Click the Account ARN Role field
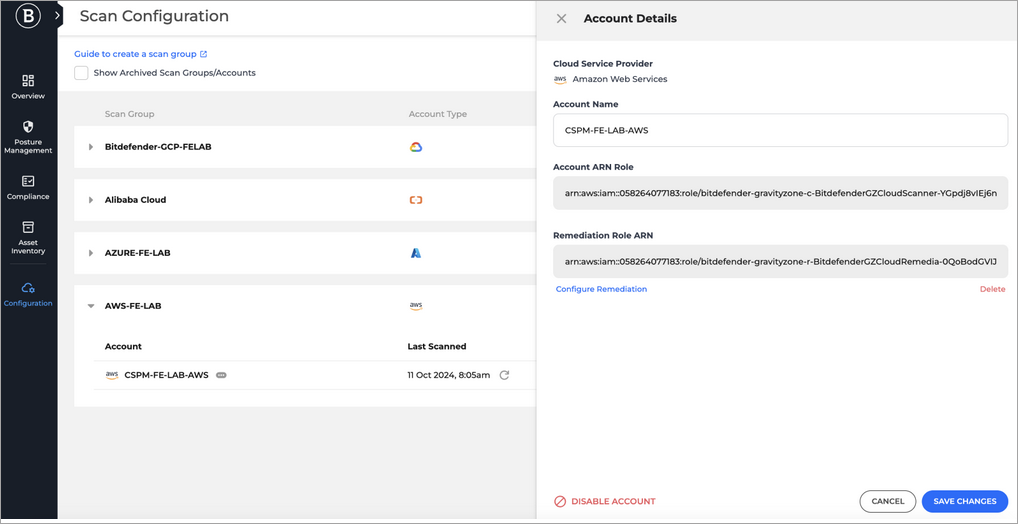1018x524 pixels. pos(780,193)
